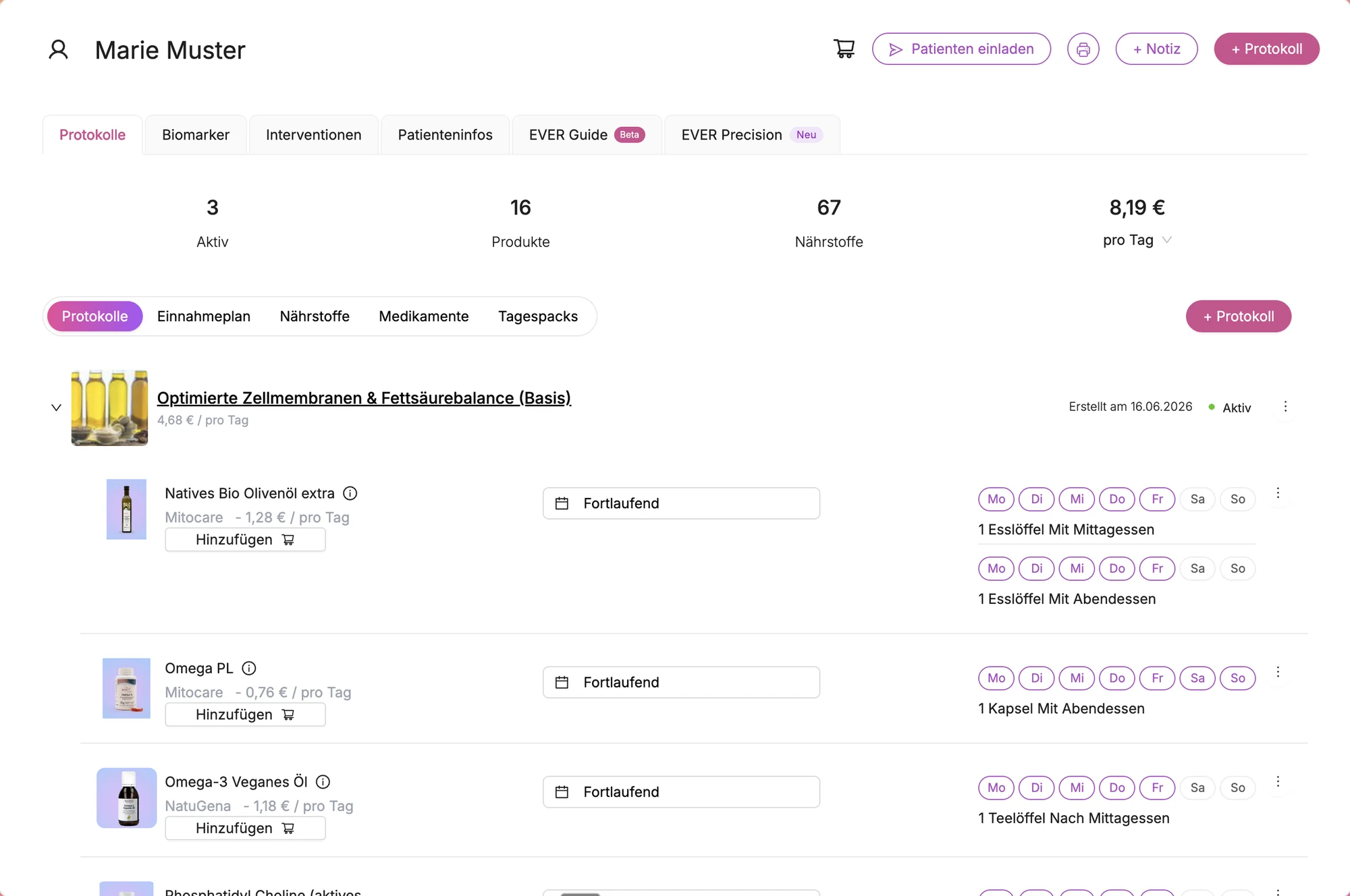Open info icon for Natives Bio Olivenöl extra
The height and width of the screenshot is (896, 1350).
pyautogui.click(x=350, y=493)
